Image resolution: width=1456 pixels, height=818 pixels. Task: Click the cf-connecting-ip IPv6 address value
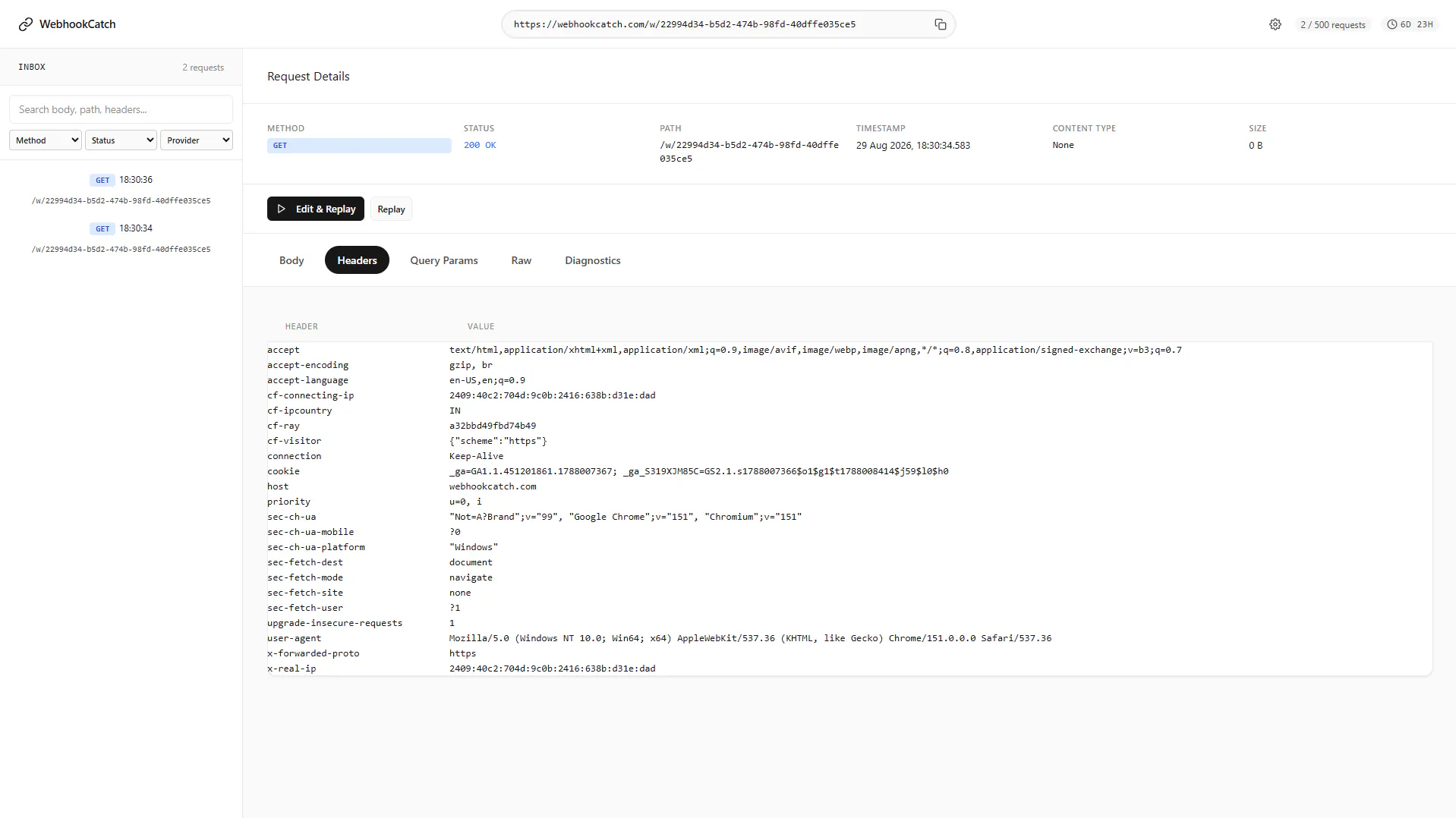pyautogui.click(x=552, y=395)
